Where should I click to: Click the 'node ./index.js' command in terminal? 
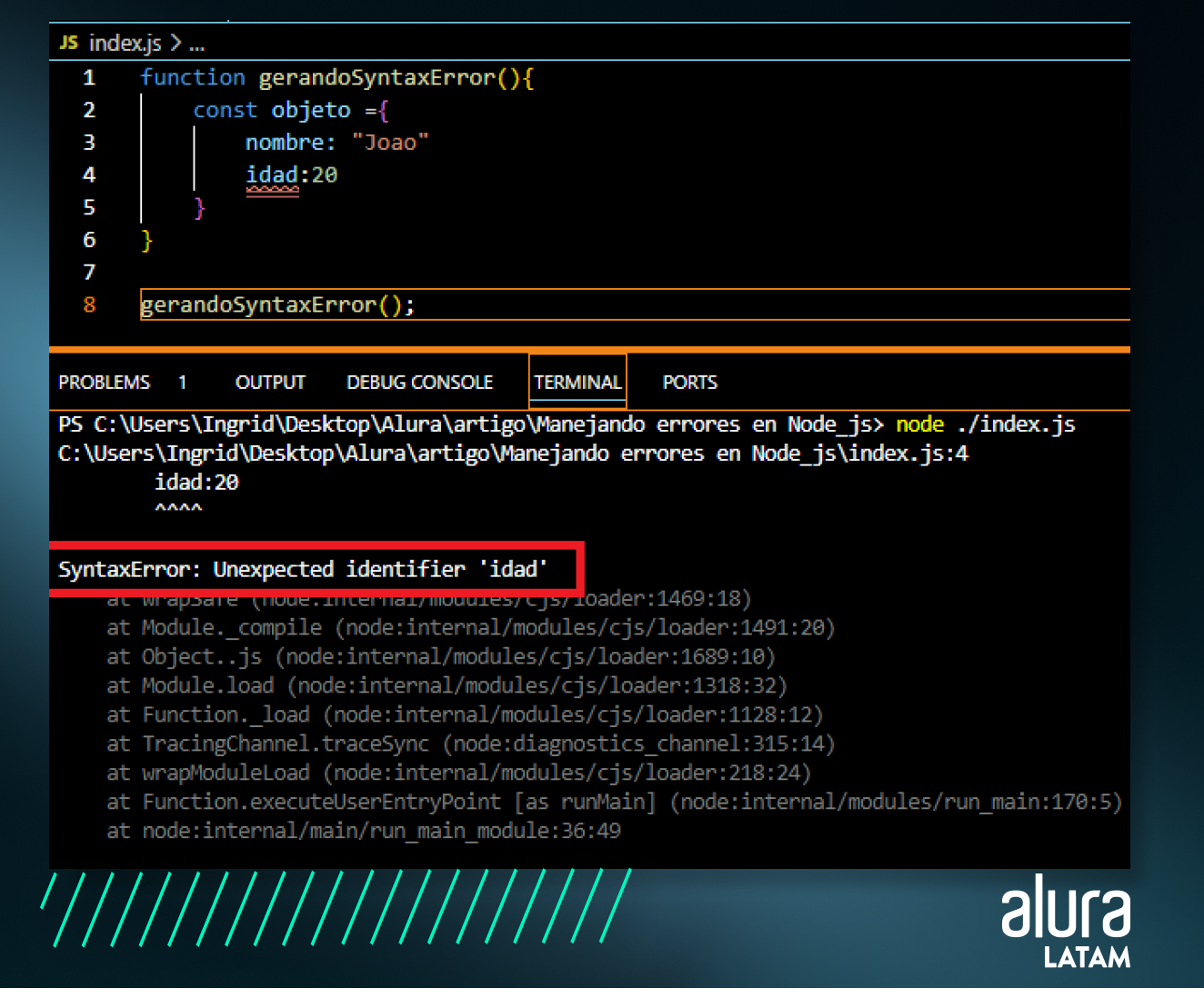pyautogui.click(x=985, y=424)
